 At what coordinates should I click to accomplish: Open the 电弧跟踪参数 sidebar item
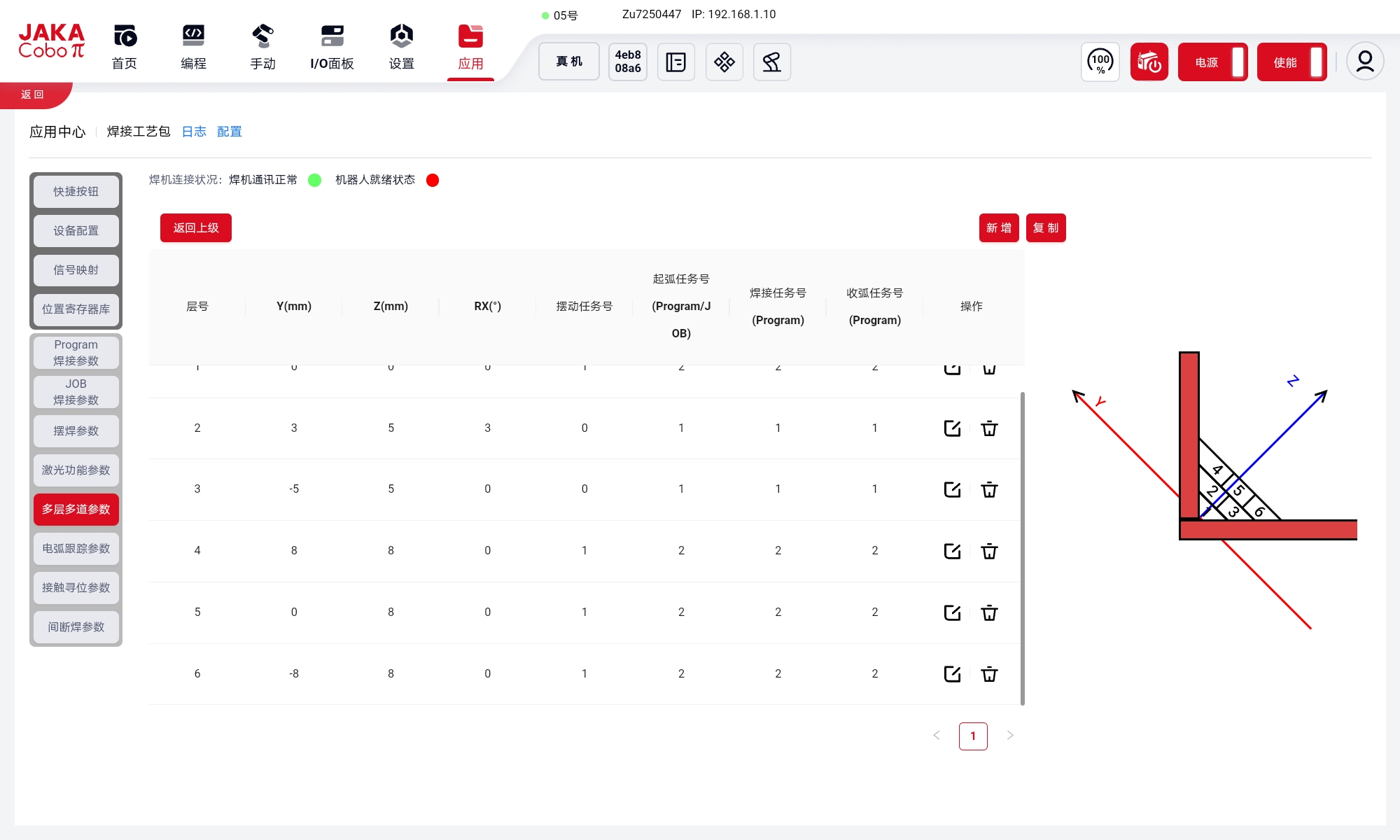click(x=76, y=549)
